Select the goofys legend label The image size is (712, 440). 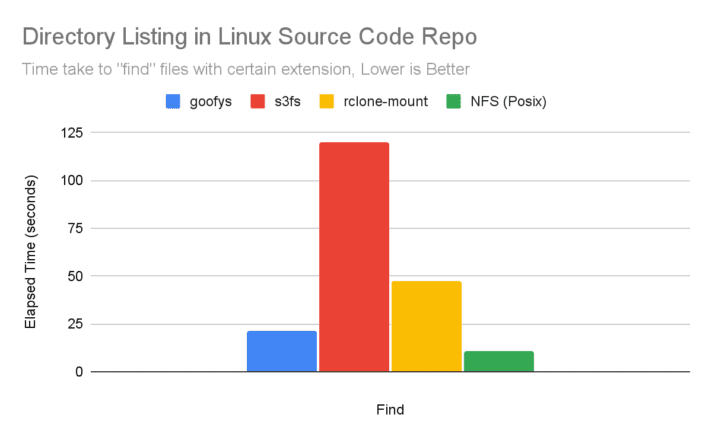point(211,101)
